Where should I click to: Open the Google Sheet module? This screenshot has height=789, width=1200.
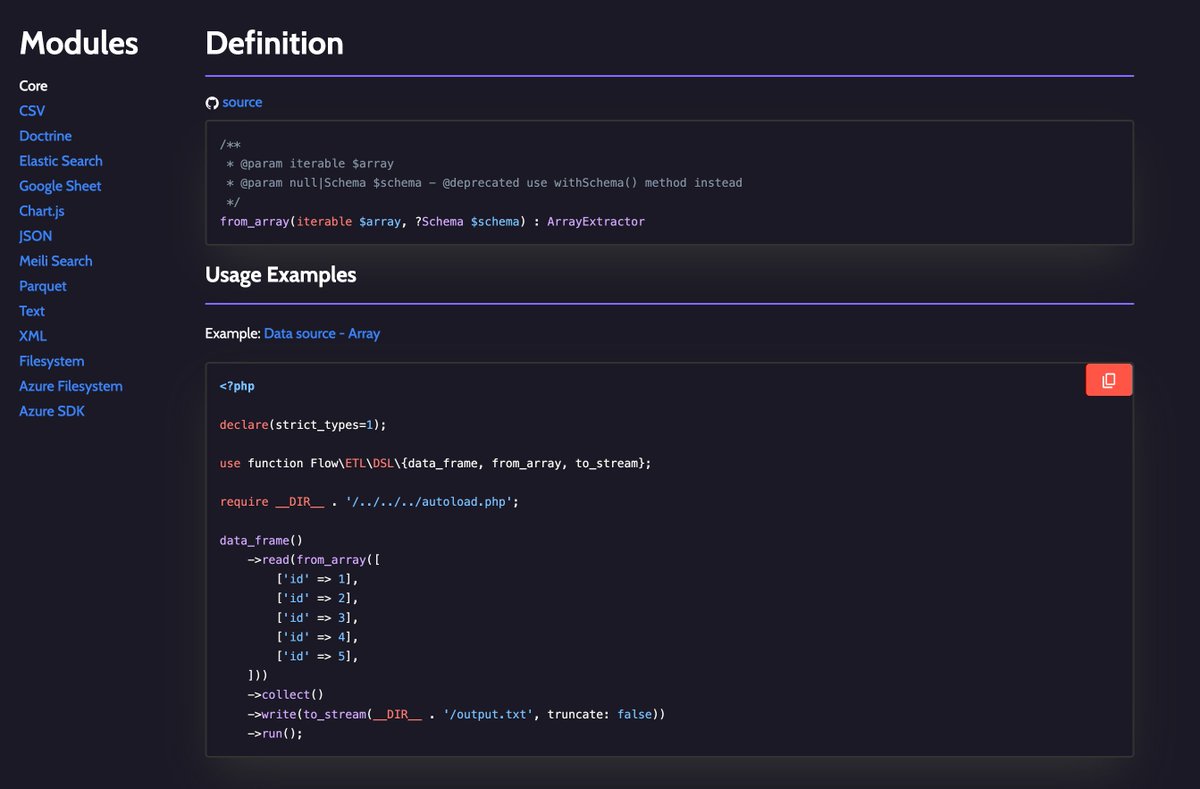click(60, 186)
